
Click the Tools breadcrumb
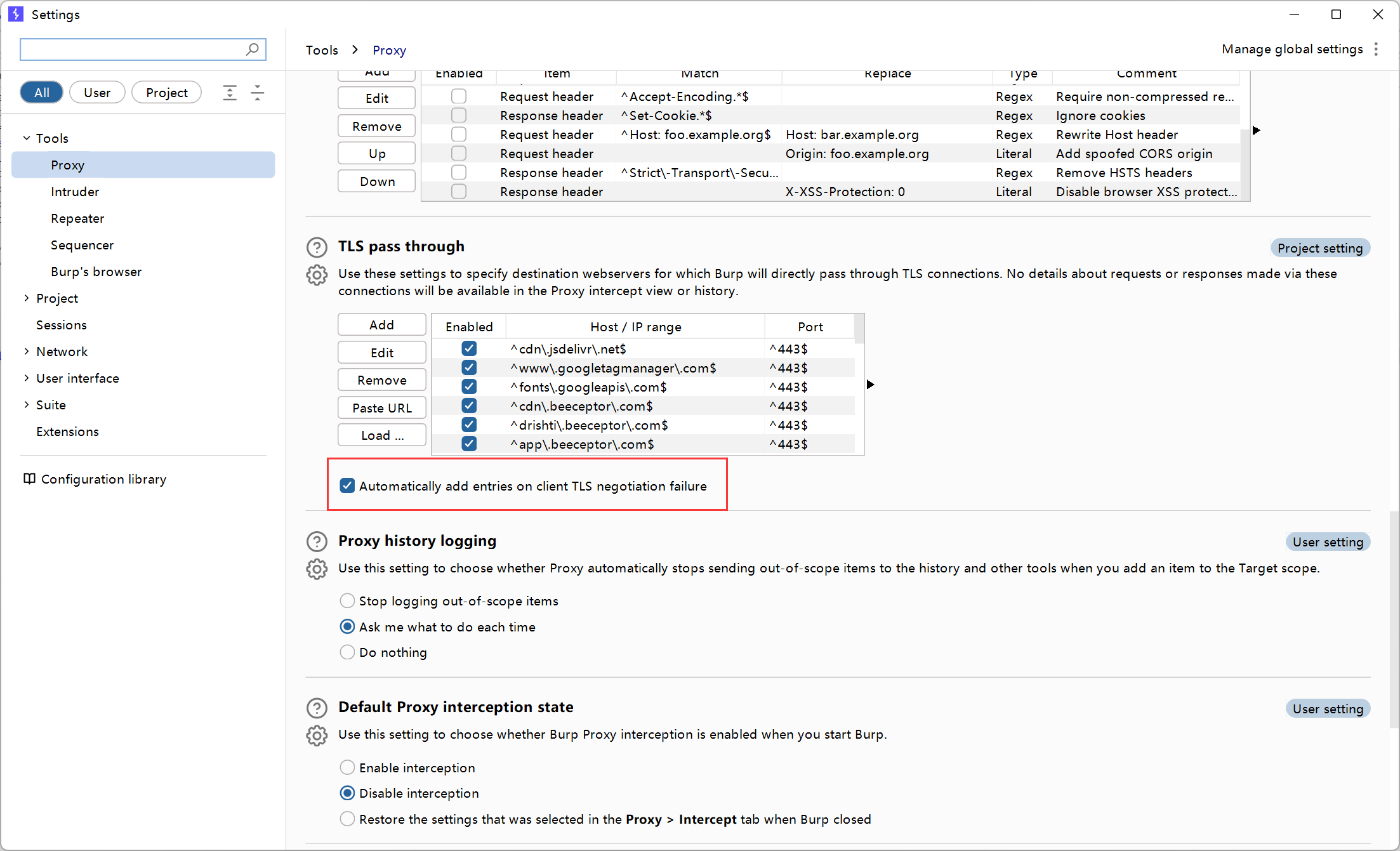[x=322, y=50]
